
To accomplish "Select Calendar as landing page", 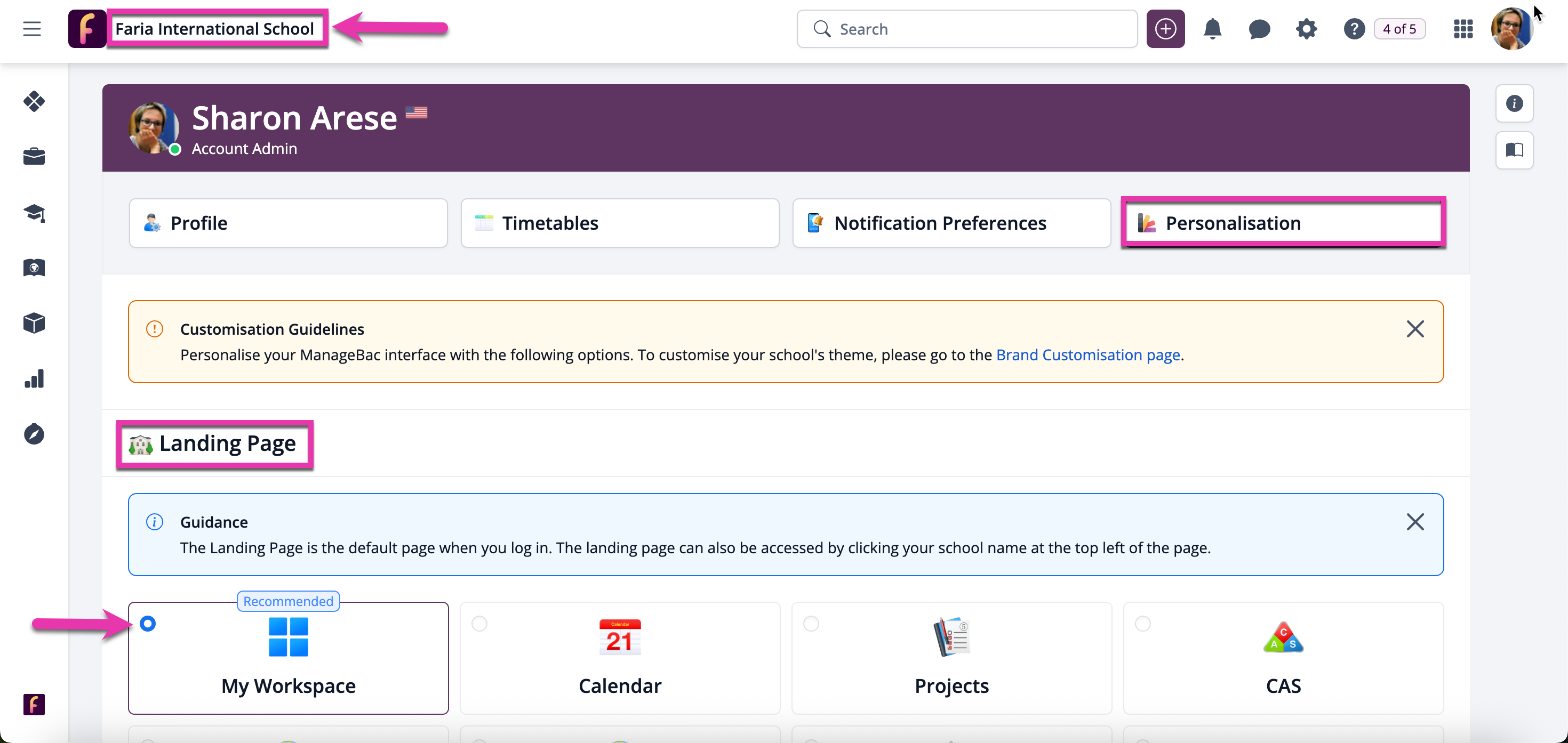I will [479, 623].
